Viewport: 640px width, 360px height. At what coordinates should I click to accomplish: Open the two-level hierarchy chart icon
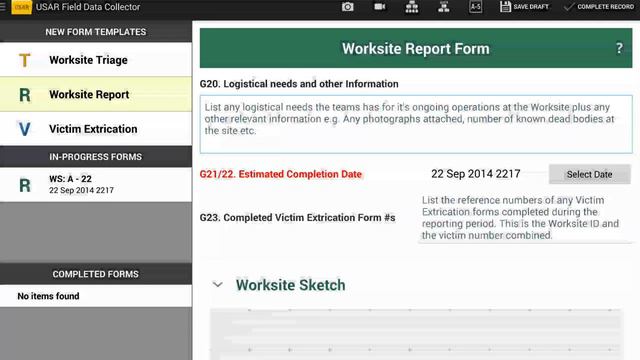(443, 7)
